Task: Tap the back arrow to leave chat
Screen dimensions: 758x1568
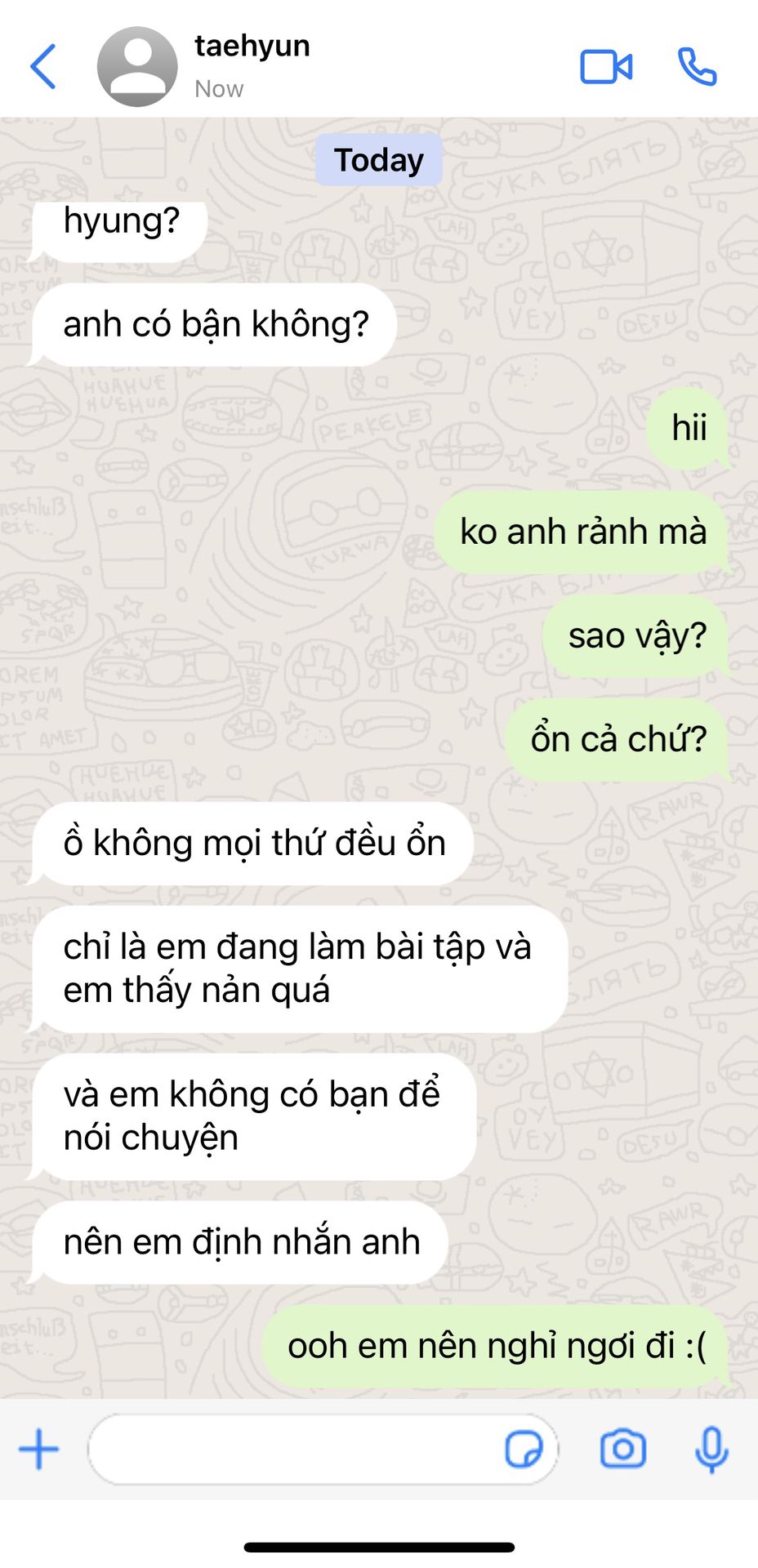Action: (x=42, y=67)
